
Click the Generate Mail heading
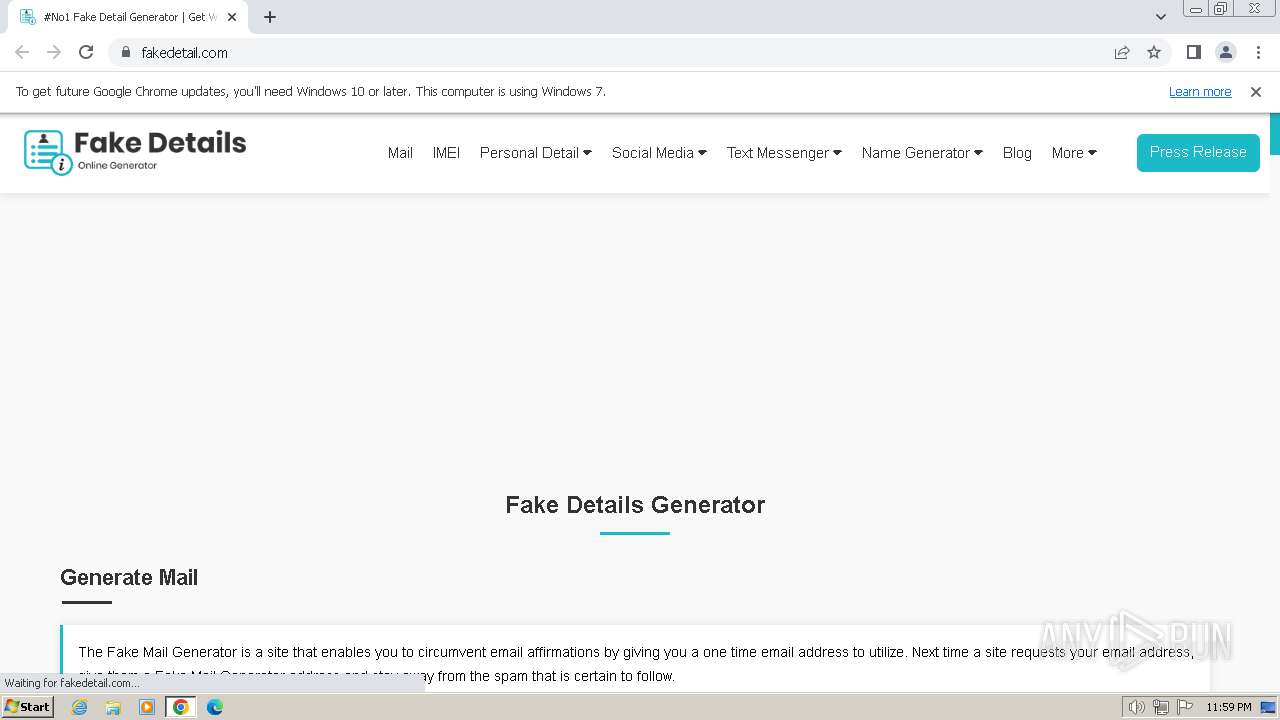coord(129,577)
